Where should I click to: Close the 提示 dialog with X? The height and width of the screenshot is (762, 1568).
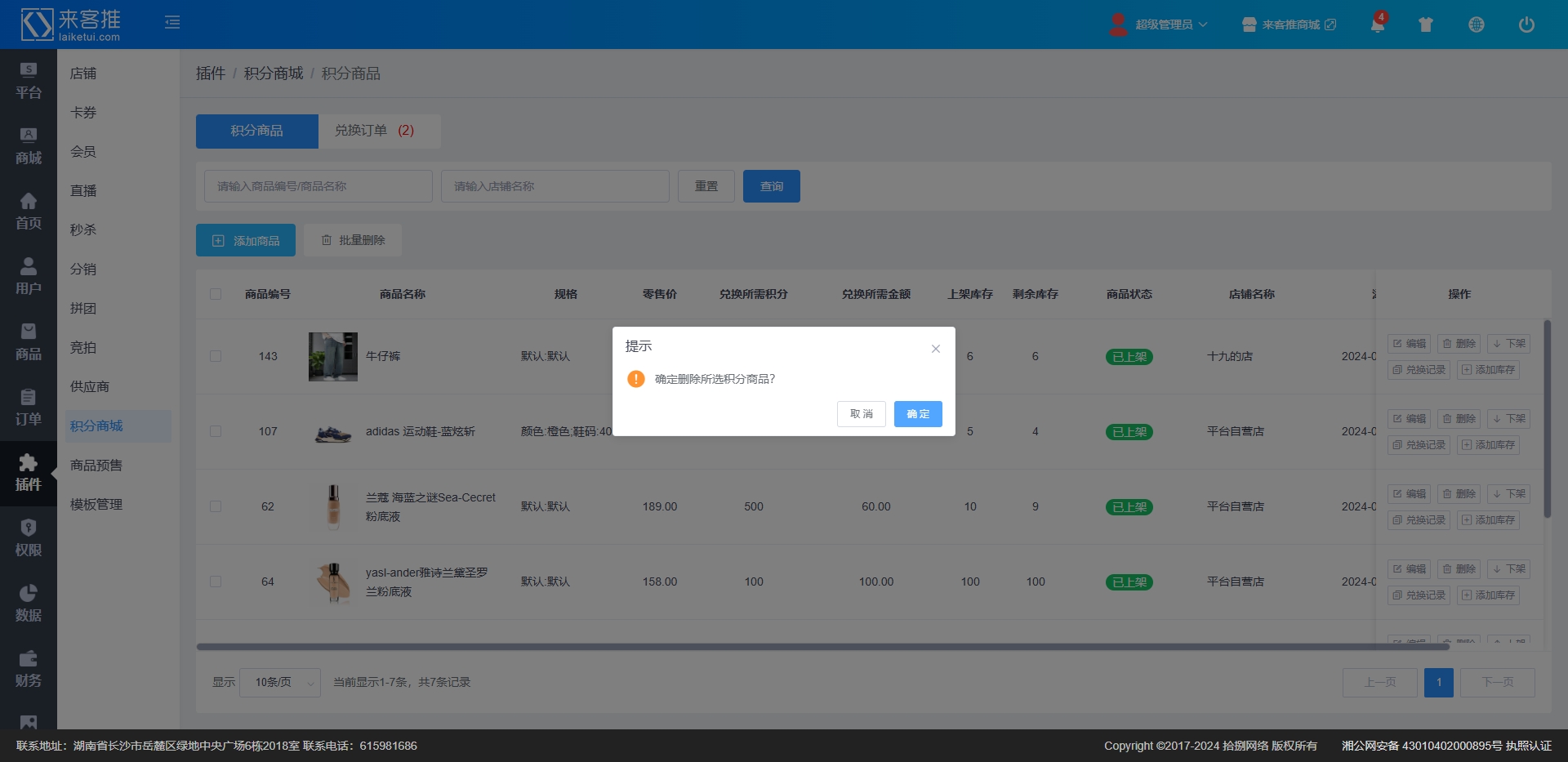pos(936,349)
